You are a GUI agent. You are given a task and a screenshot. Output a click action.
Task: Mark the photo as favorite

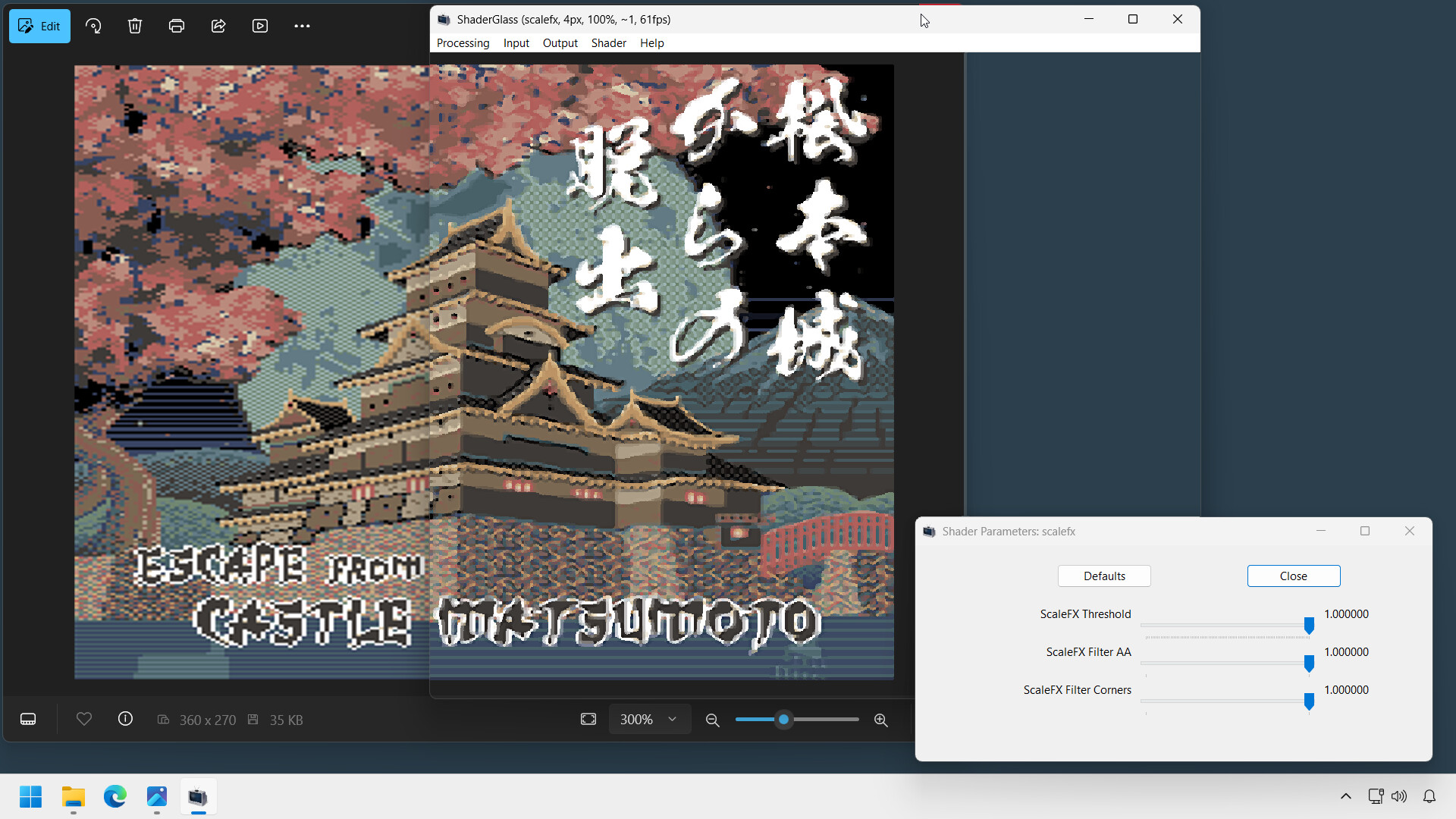point(83,719)
